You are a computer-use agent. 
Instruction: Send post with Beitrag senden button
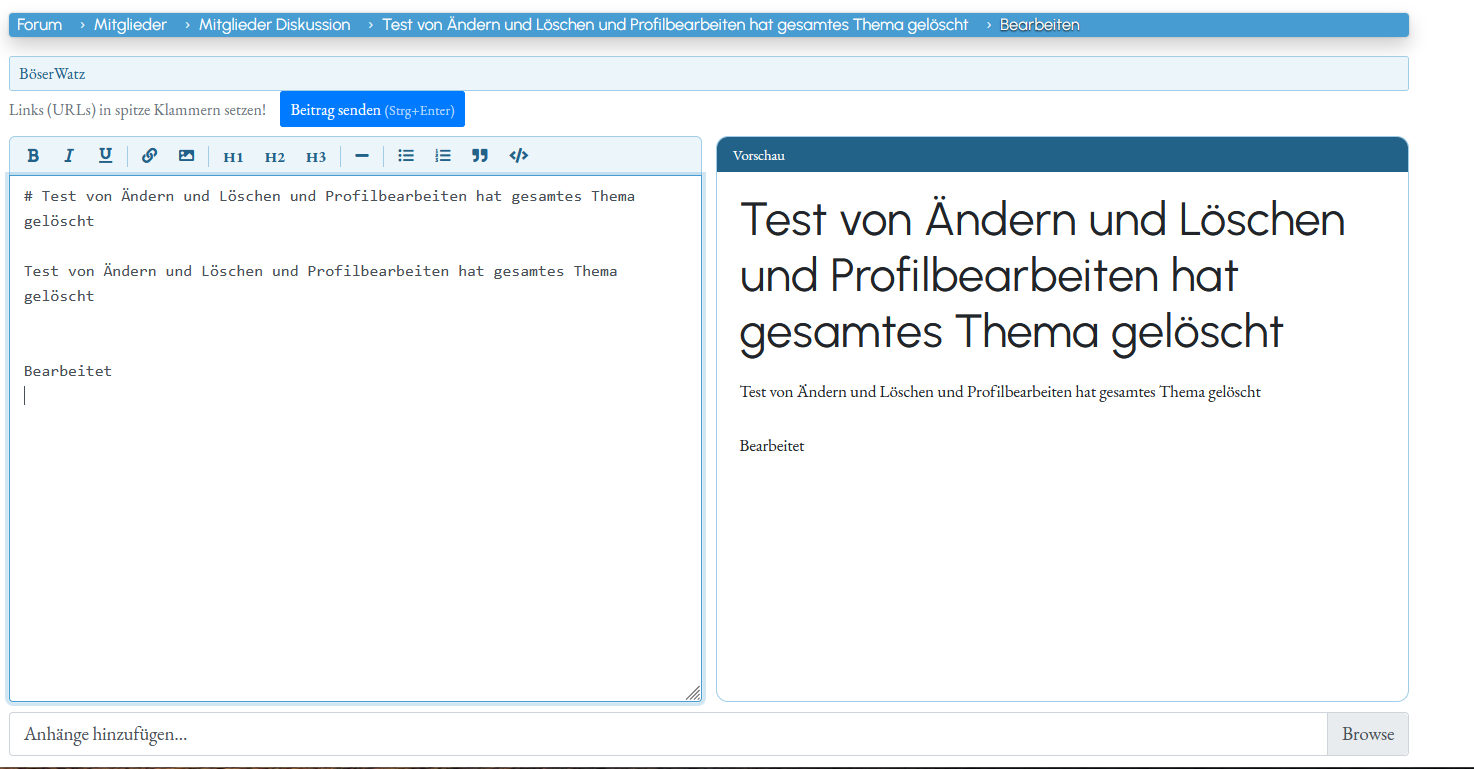coord(372,110)
